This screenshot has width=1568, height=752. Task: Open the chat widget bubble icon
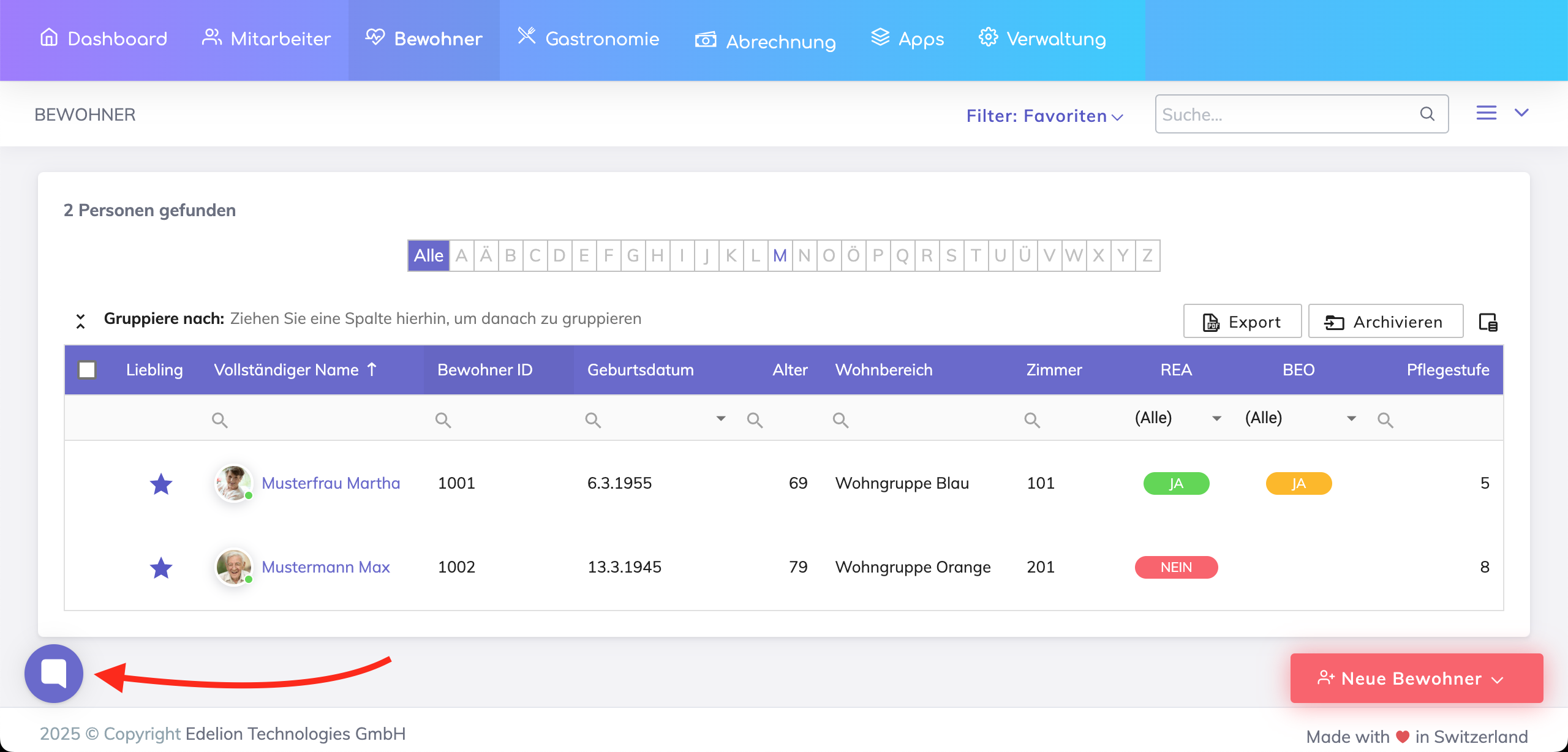coord(54,673)
